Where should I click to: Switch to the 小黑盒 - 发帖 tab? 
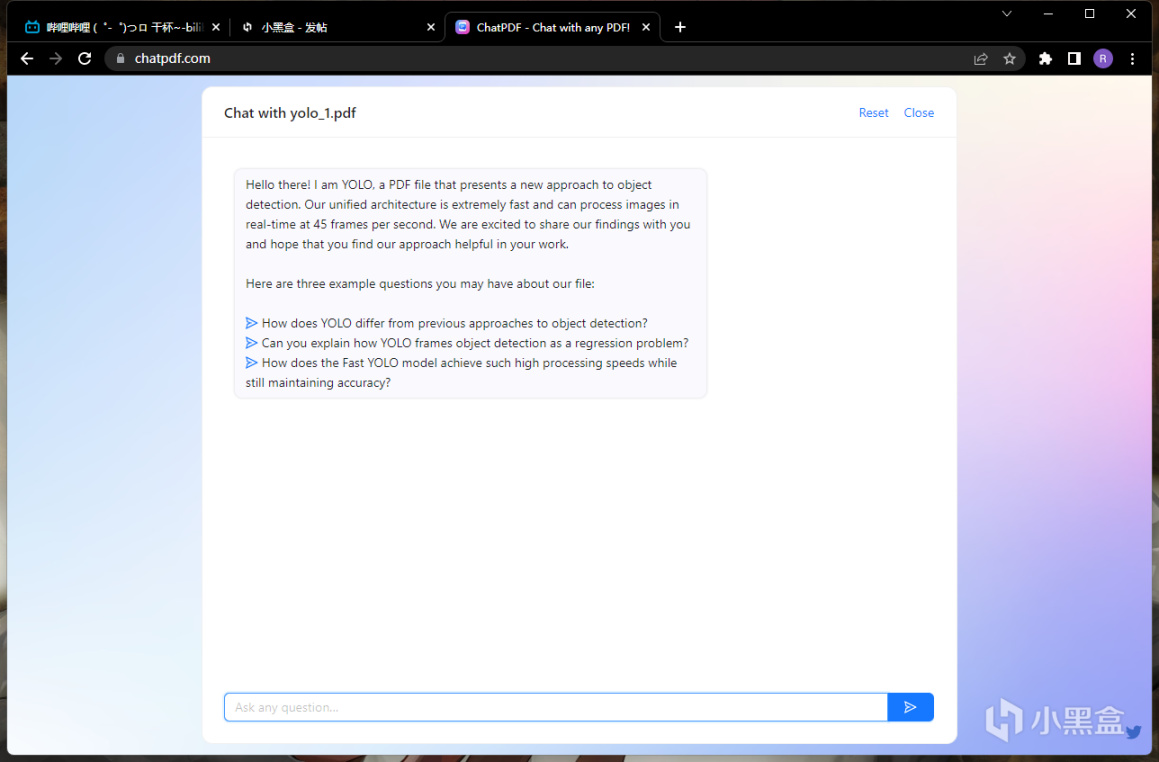pyautogui.click(x=336, y=27)
